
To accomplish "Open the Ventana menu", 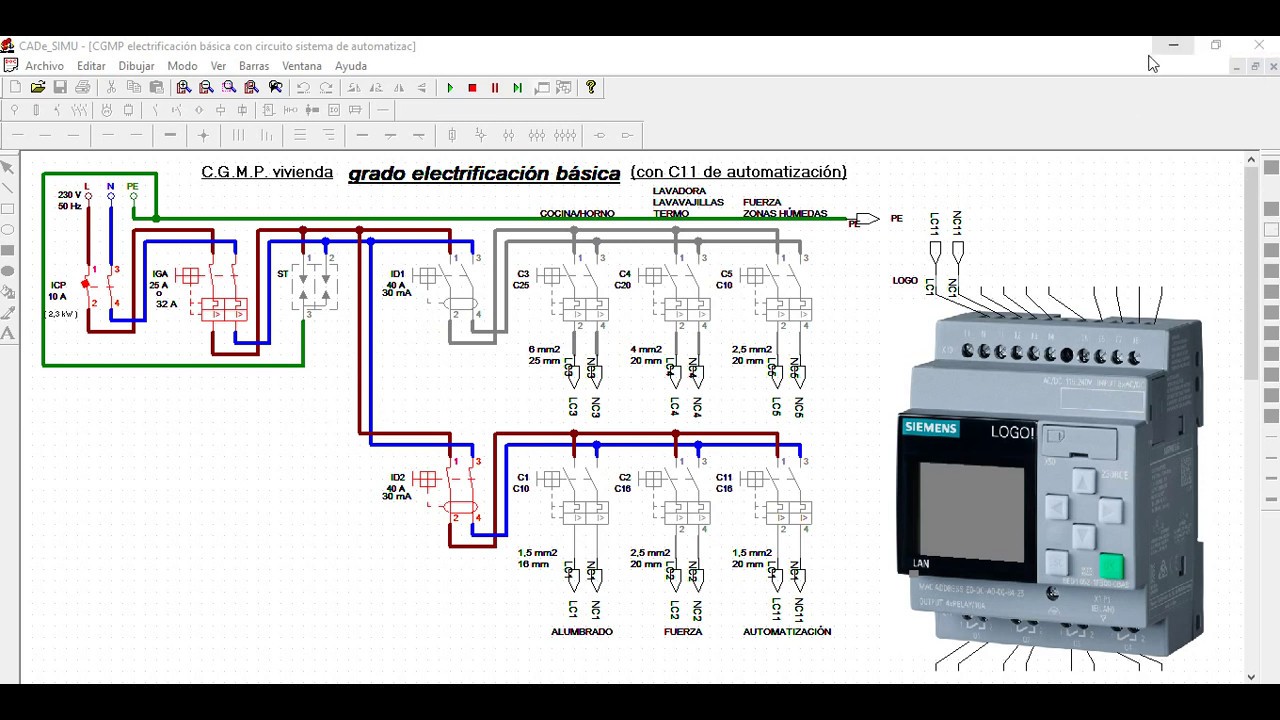I will [302, 66].
